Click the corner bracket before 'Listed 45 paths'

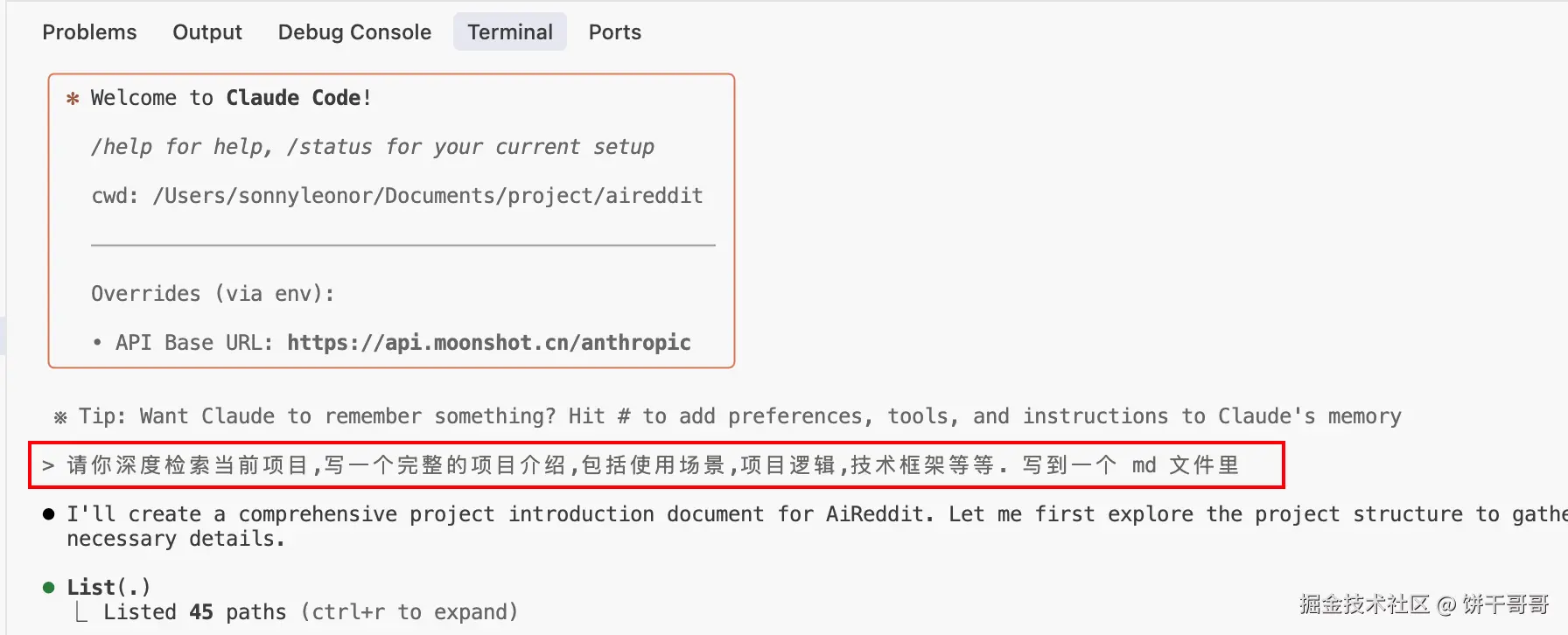(81, 612)
